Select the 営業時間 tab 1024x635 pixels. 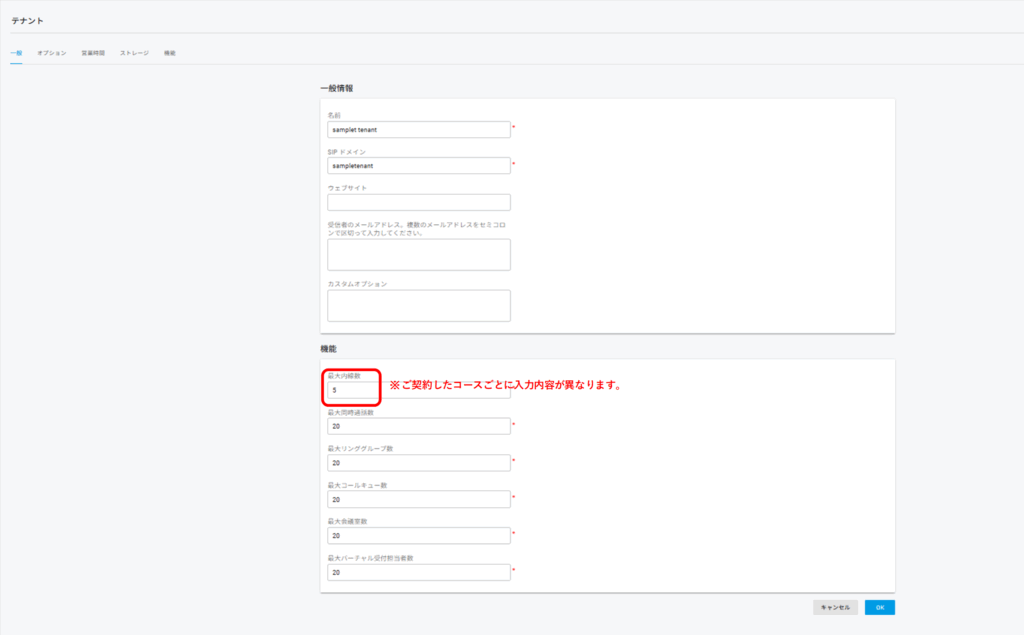point(93,52)
